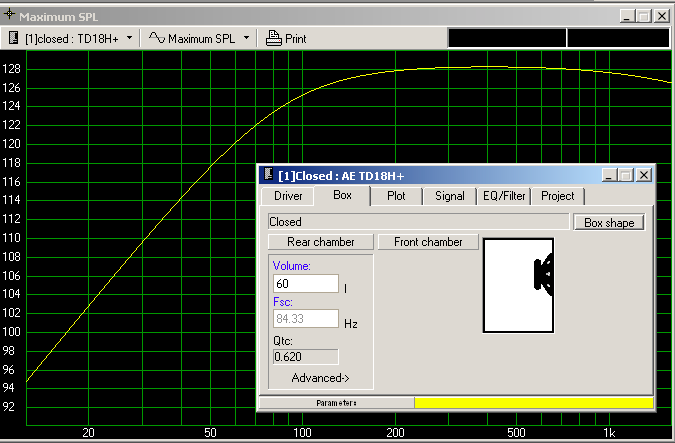Close the [1]Closed : AE TD18H+ dialog
The width and height of the screenshot is (675, 443).
tap(644, 175)
